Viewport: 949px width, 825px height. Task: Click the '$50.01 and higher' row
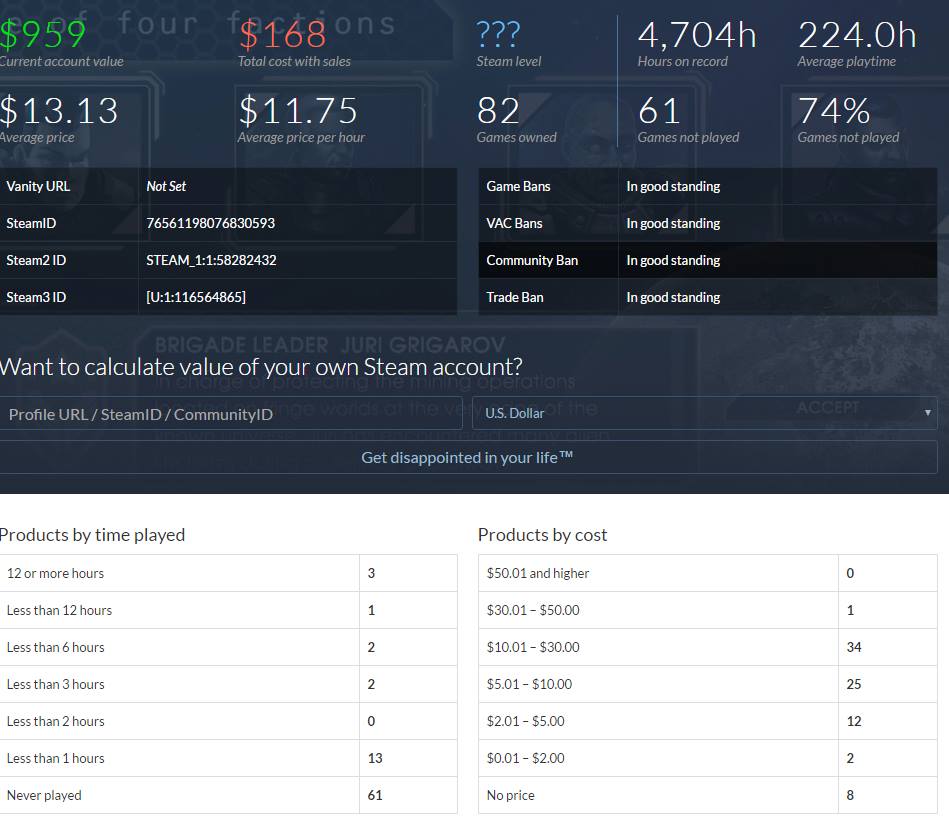click(708, 573)
